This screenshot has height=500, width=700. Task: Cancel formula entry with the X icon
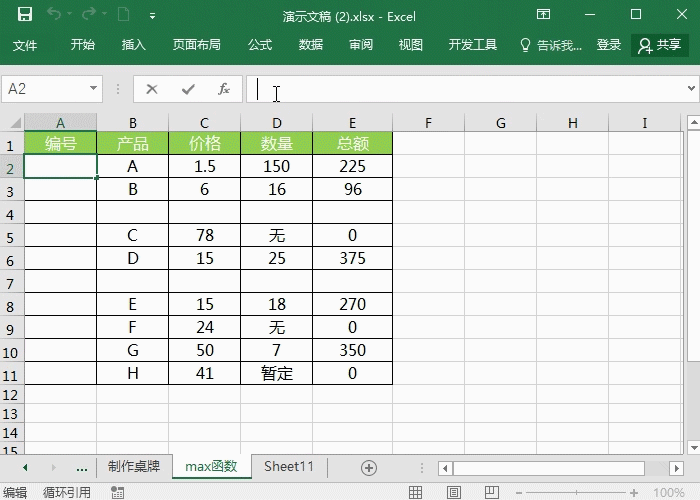coord(152,89)
